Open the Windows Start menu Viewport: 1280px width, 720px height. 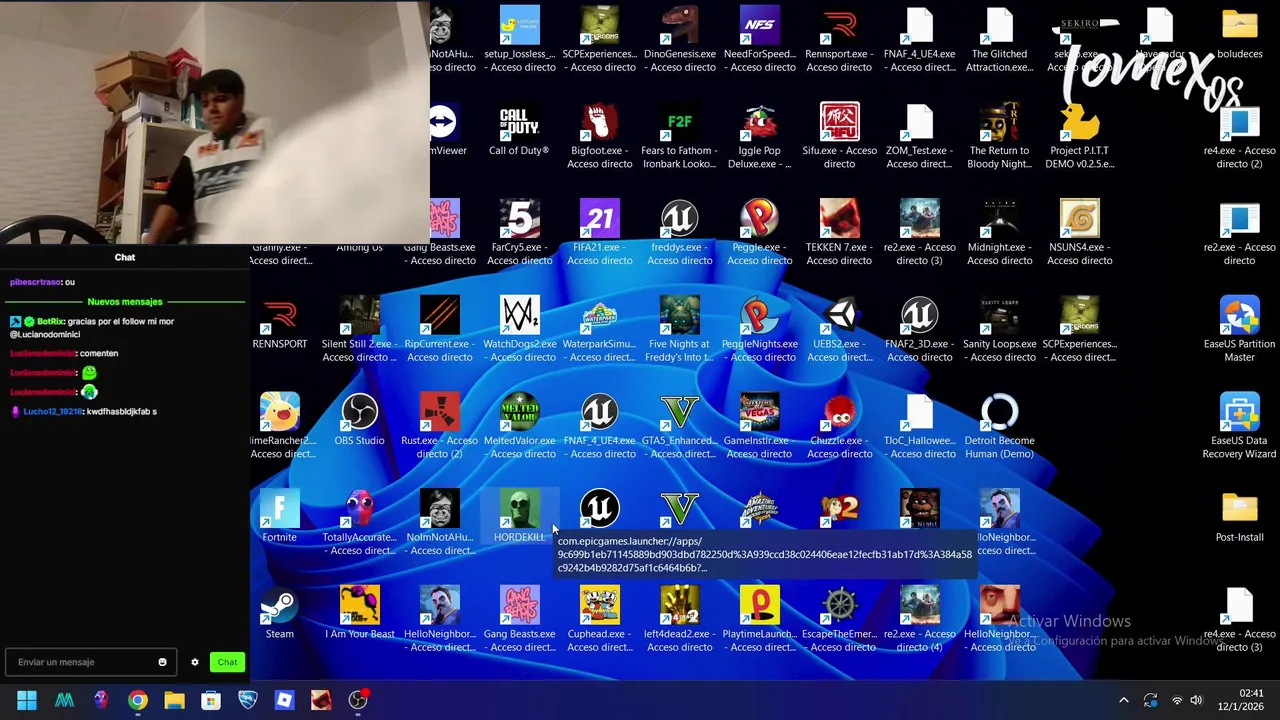[27, 700]
